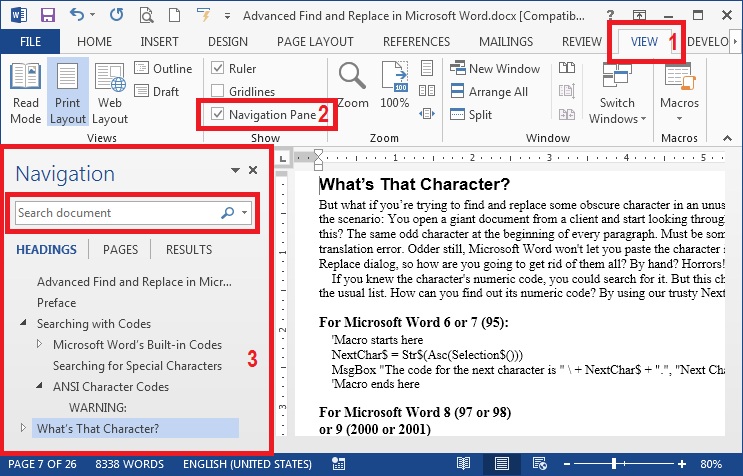The height and width of the screenshot is (476, 743).
Task: Open the PAGE LAYOUT tab
Action: [315, 42]
